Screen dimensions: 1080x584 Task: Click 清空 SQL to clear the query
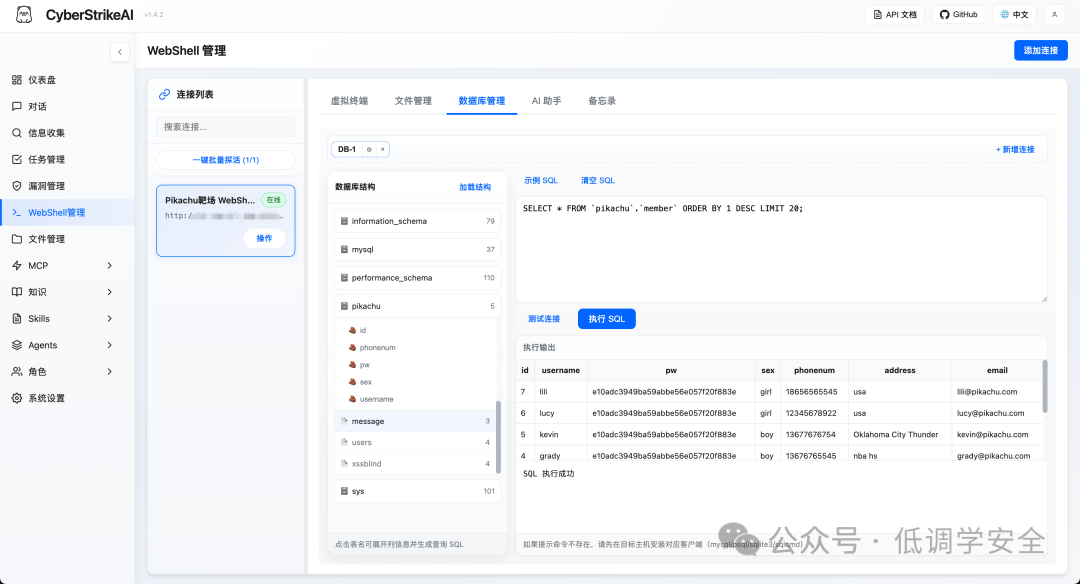click(598, 180)
